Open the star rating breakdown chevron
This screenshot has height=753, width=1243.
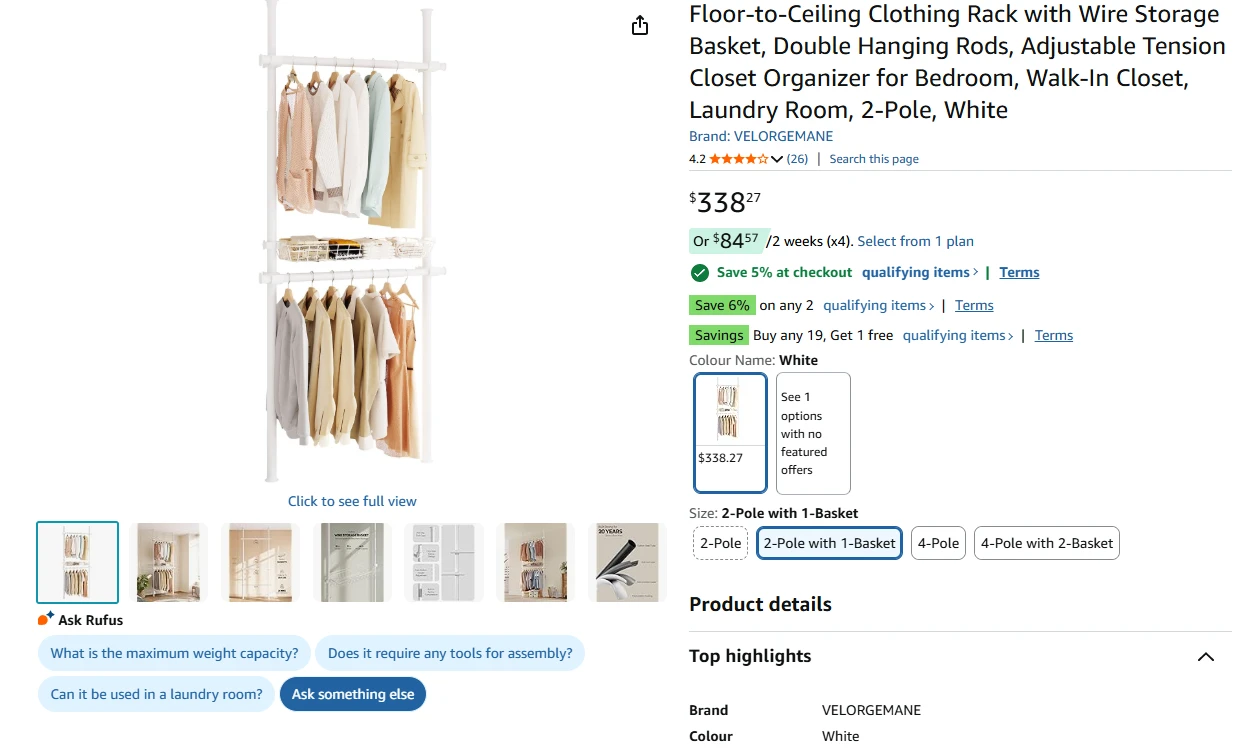[x=777, y=159]
